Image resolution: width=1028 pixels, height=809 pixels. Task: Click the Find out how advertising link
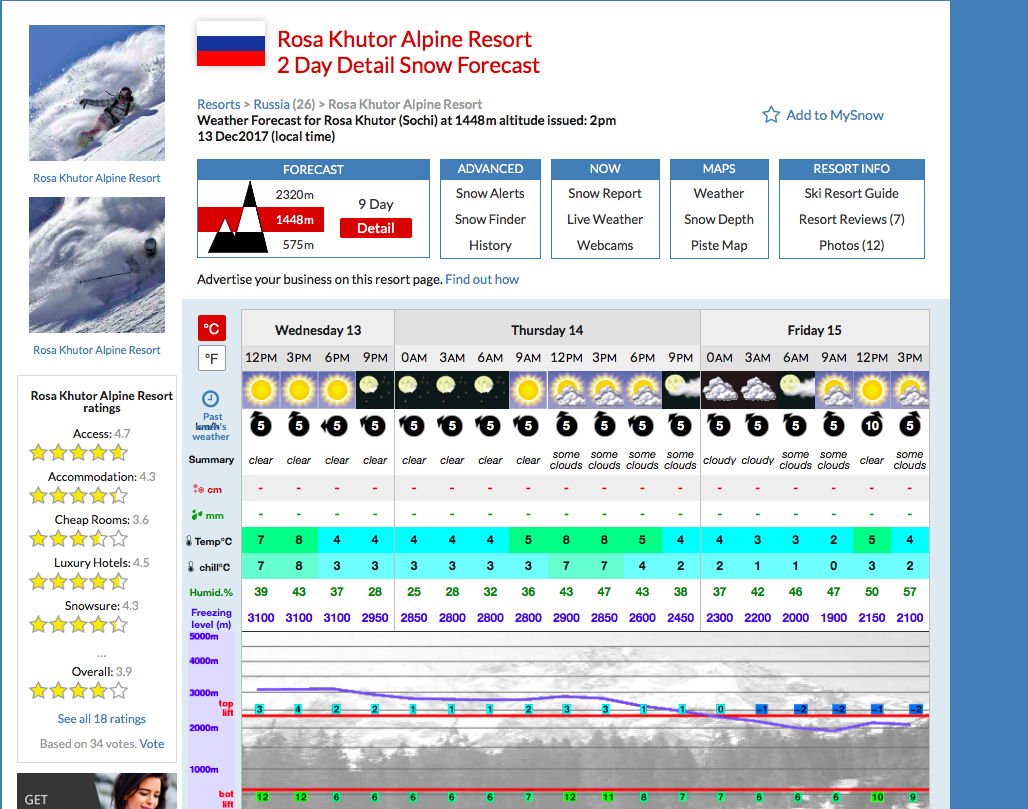click(482, 279)
